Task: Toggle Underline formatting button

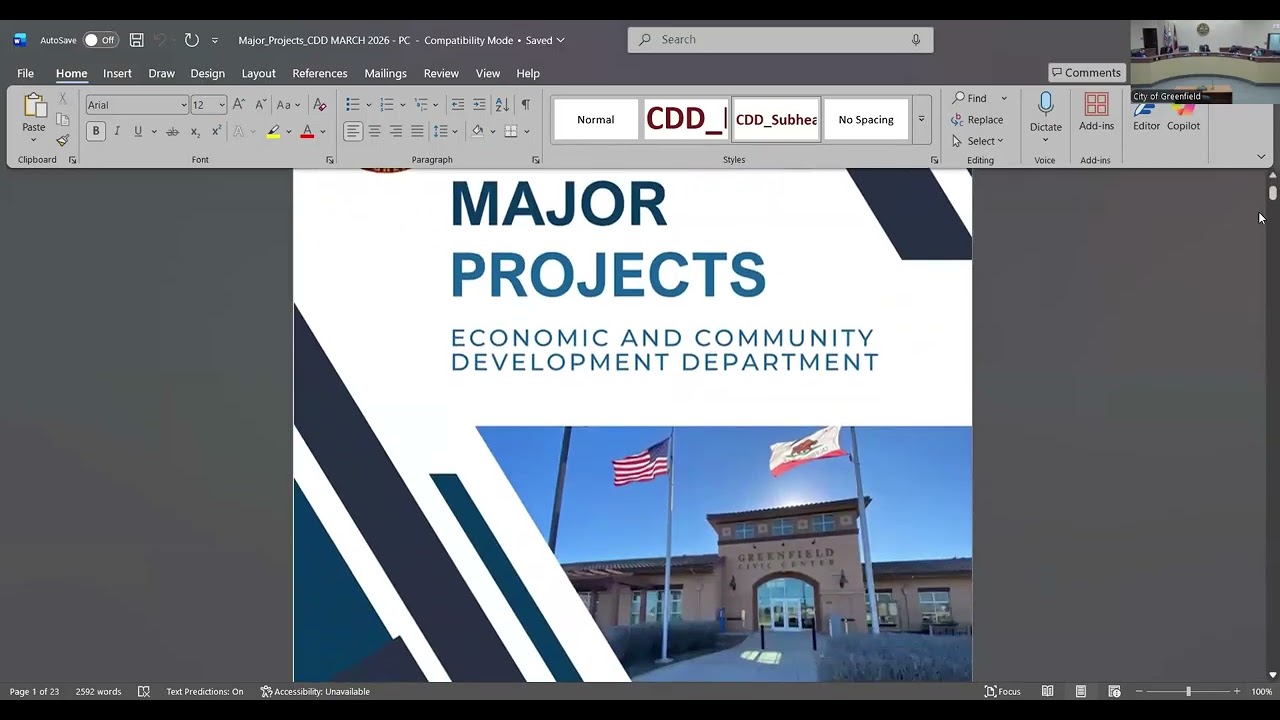Action: point(138,132)
